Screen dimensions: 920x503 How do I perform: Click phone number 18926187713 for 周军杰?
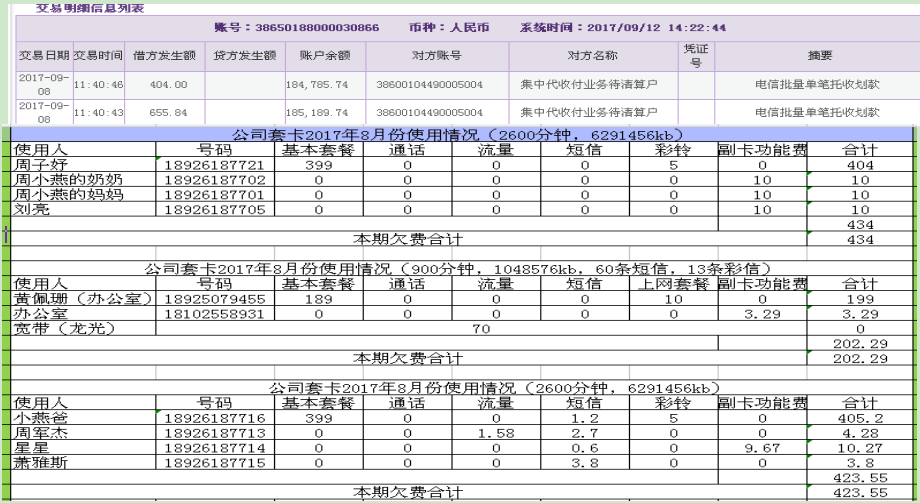(x=214, y=433)
